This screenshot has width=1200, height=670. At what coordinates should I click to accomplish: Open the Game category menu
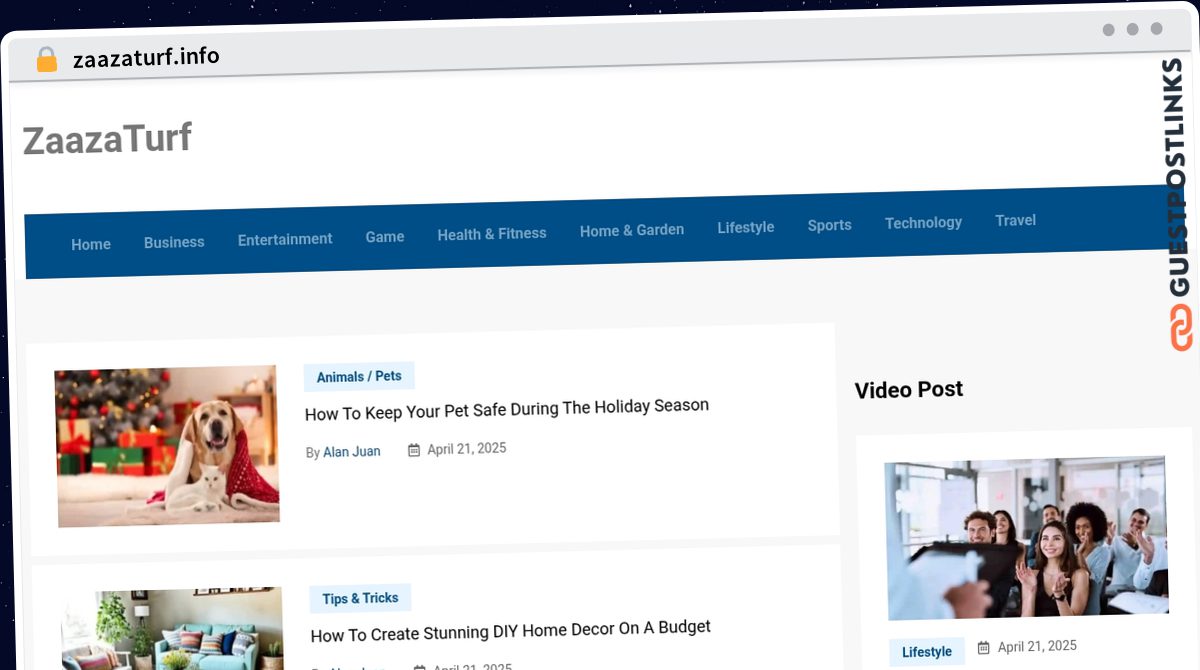point(385,237)
